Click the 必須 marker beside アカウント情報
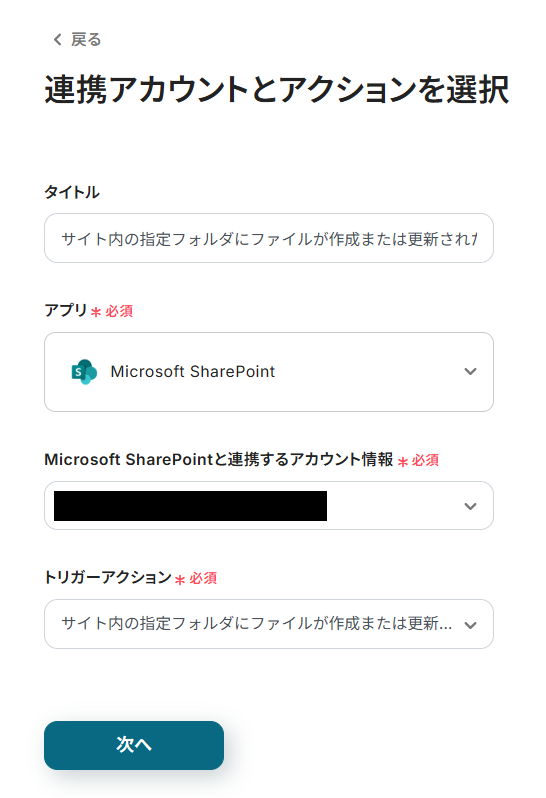The width and height of the screenshot is (546, 798). coord(425,461)
